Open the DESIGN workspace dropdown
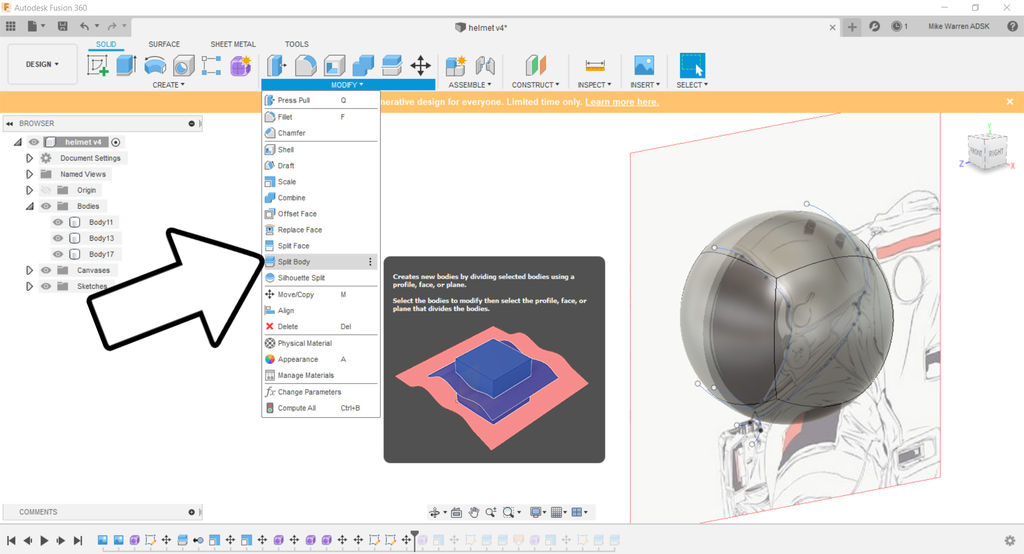This screenshot has width=1024, height=554. point(42,64)
